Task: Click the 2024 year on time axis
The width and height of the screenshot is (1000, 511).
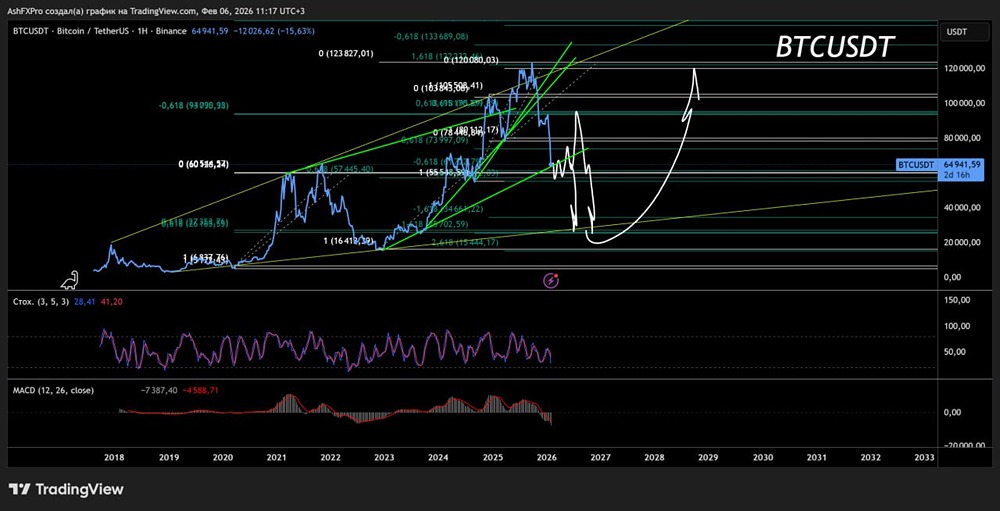Action: (438, 457)
